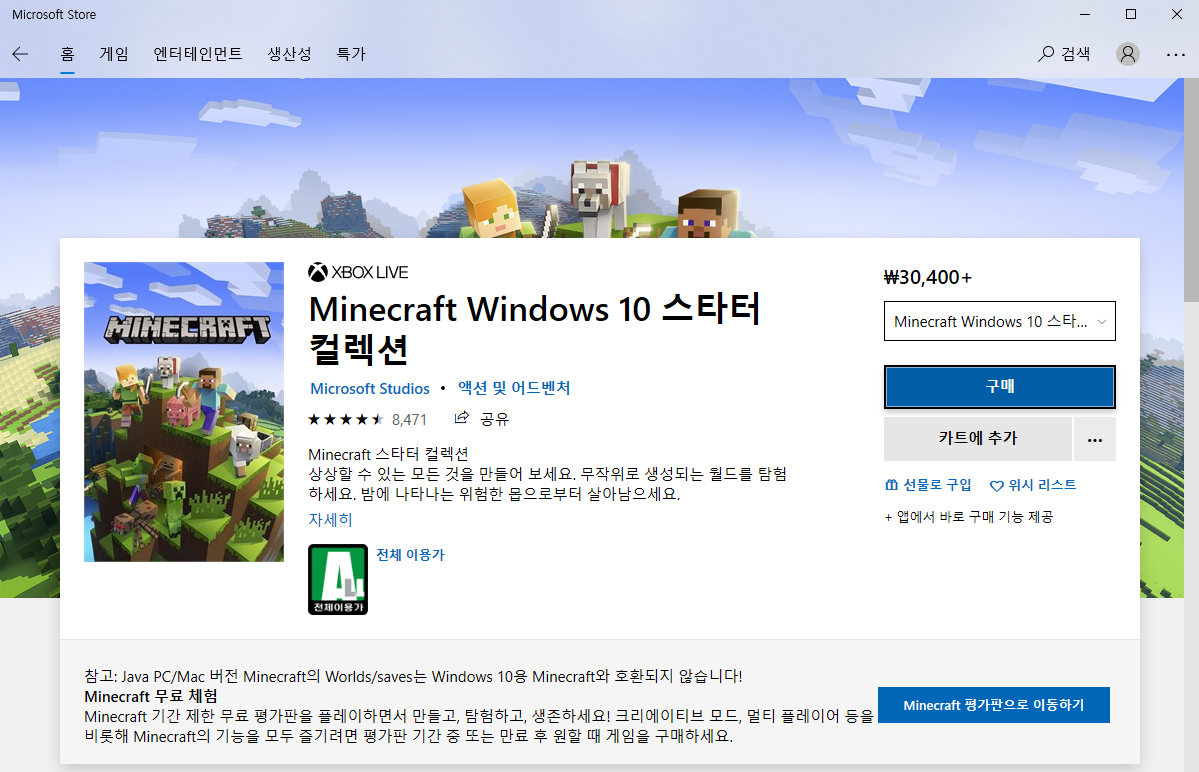Expand description with 자세히 link

pyautogui.click(x=330, y=520)
